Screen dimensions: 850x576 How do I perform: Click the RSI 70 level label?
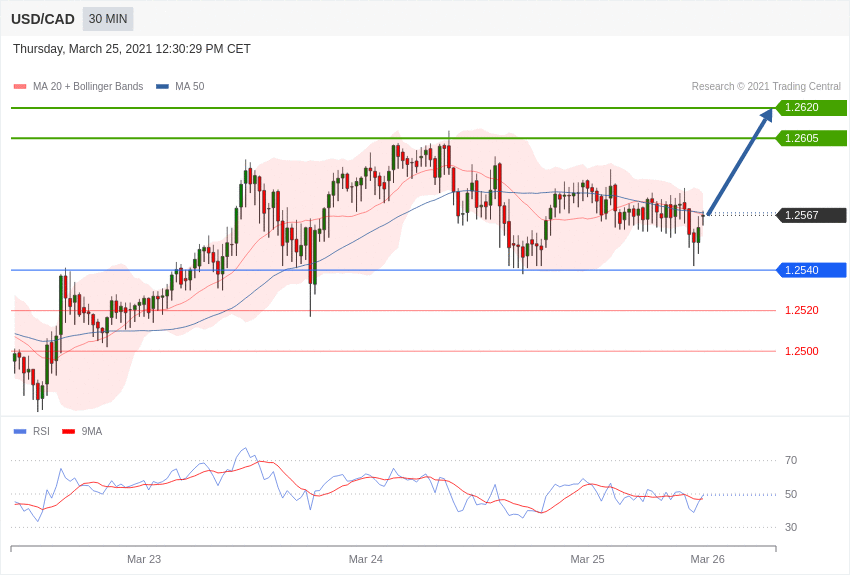791,460
